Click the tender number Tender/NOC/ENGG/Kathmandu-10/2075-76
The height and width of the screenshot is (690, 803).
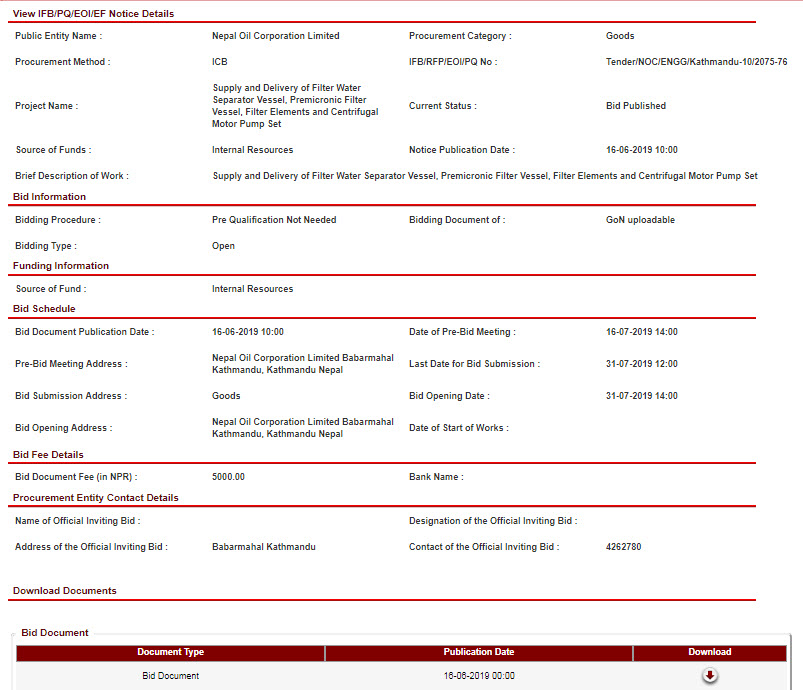tap(696, 62)
